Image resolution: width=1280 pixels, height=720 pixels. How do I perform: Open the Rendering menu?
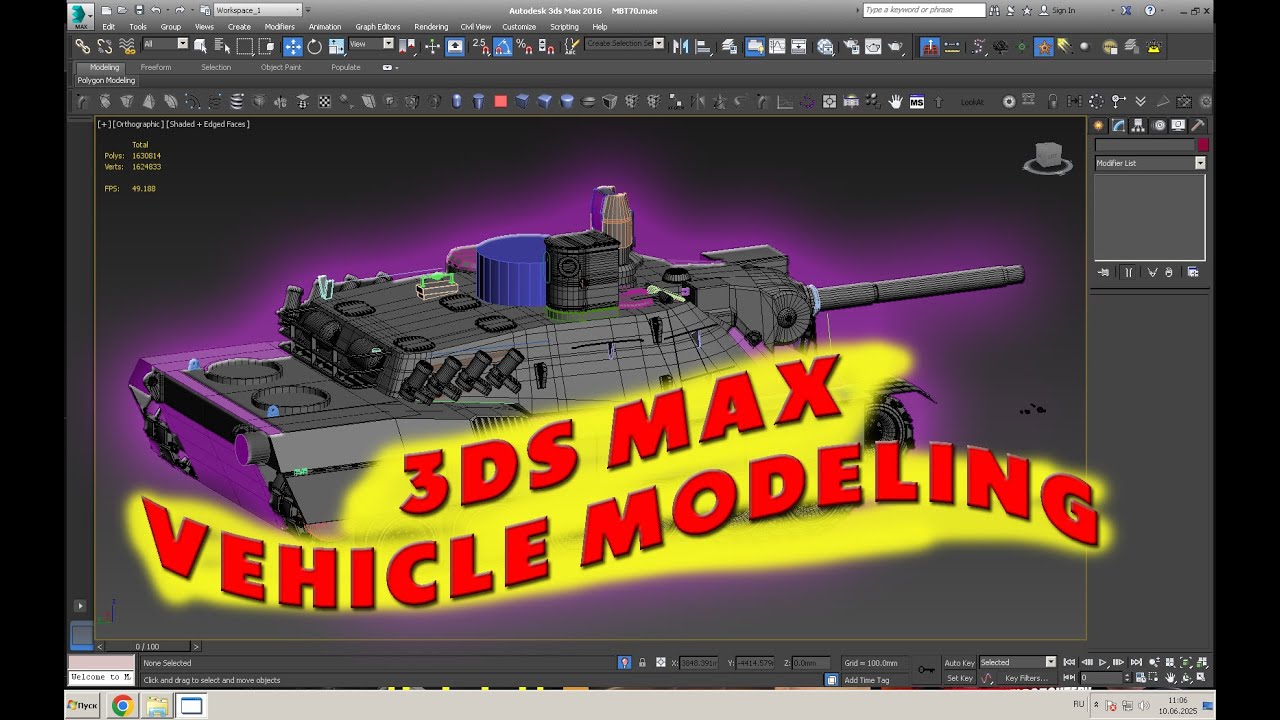[431, 27]
